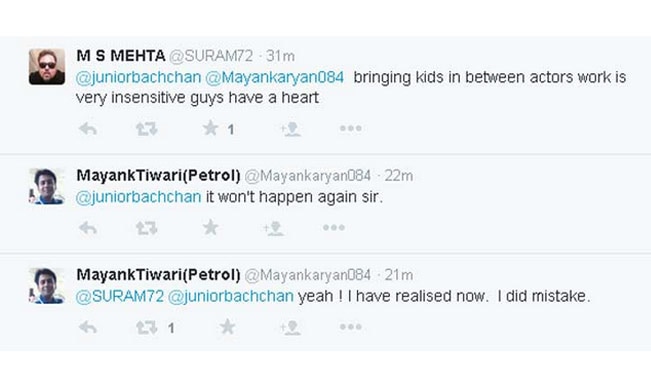Retweet M S MEHTA's tweet
The height and width of the screenshot is (386, 651).
click(x=147, y=129)
